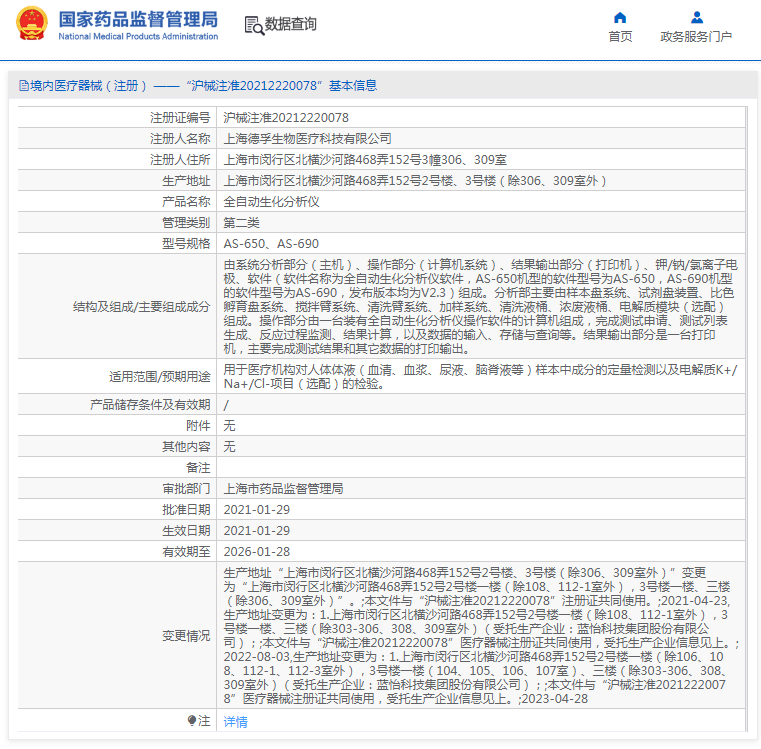Open 政务服务门户 menu item

(x=696, y=36)
